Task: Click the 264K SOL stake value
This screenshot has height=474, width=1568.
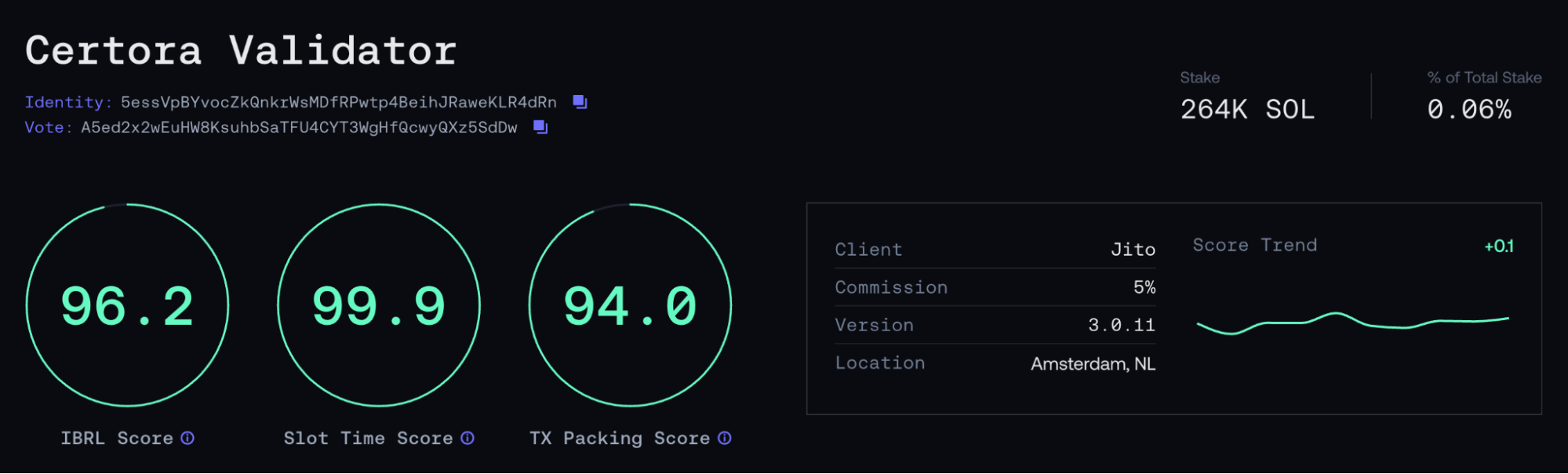Action: (x=1247, y=109)
